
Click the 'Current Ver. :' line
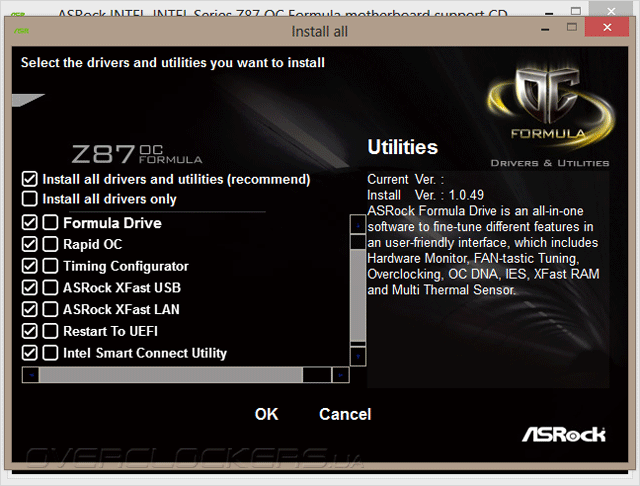point(405,179)
